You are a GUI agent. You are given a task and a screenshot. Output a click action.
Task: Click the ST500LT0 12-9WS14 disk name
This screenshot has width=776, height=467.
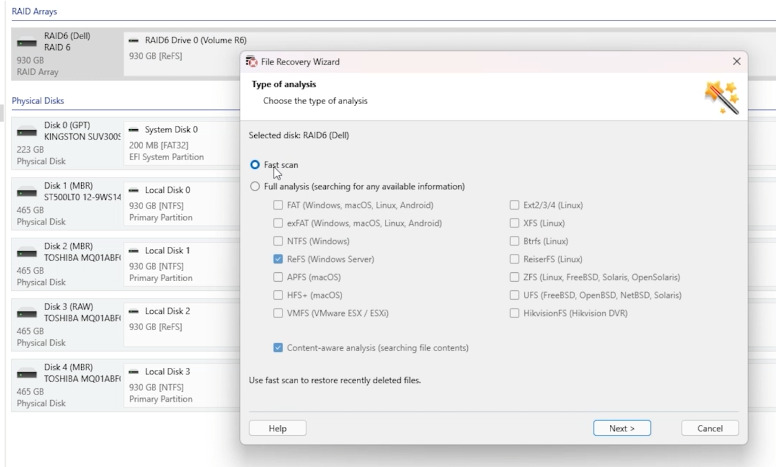click(82, 197)
